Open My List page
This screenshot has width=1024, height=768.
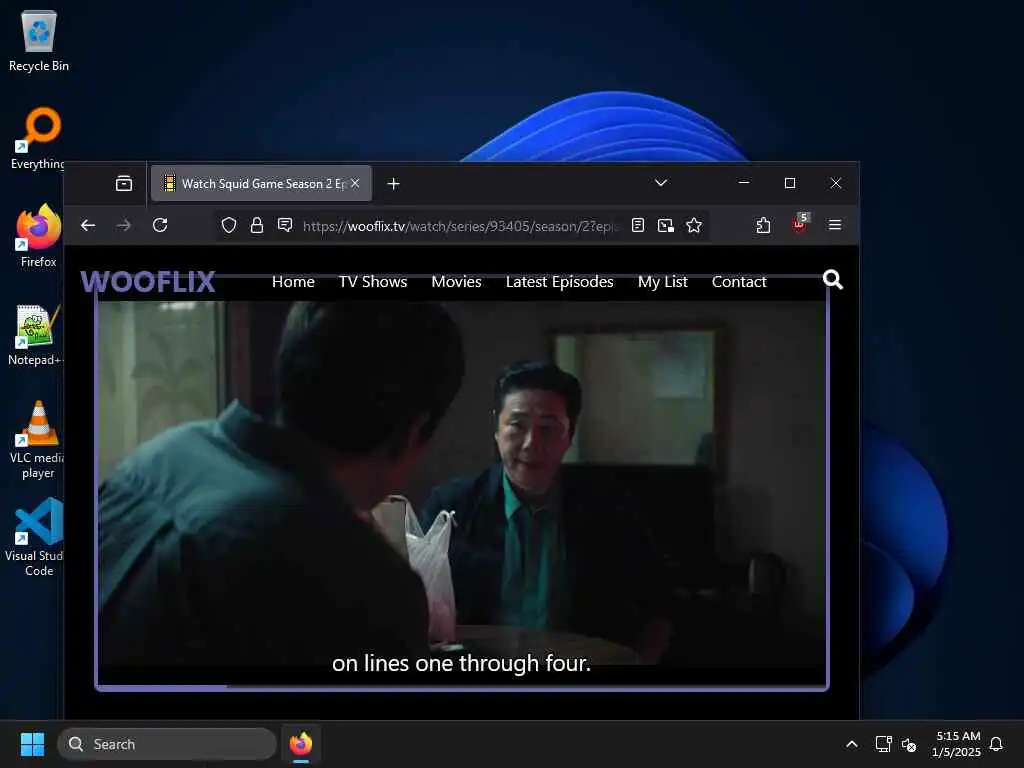click(663, 281)
